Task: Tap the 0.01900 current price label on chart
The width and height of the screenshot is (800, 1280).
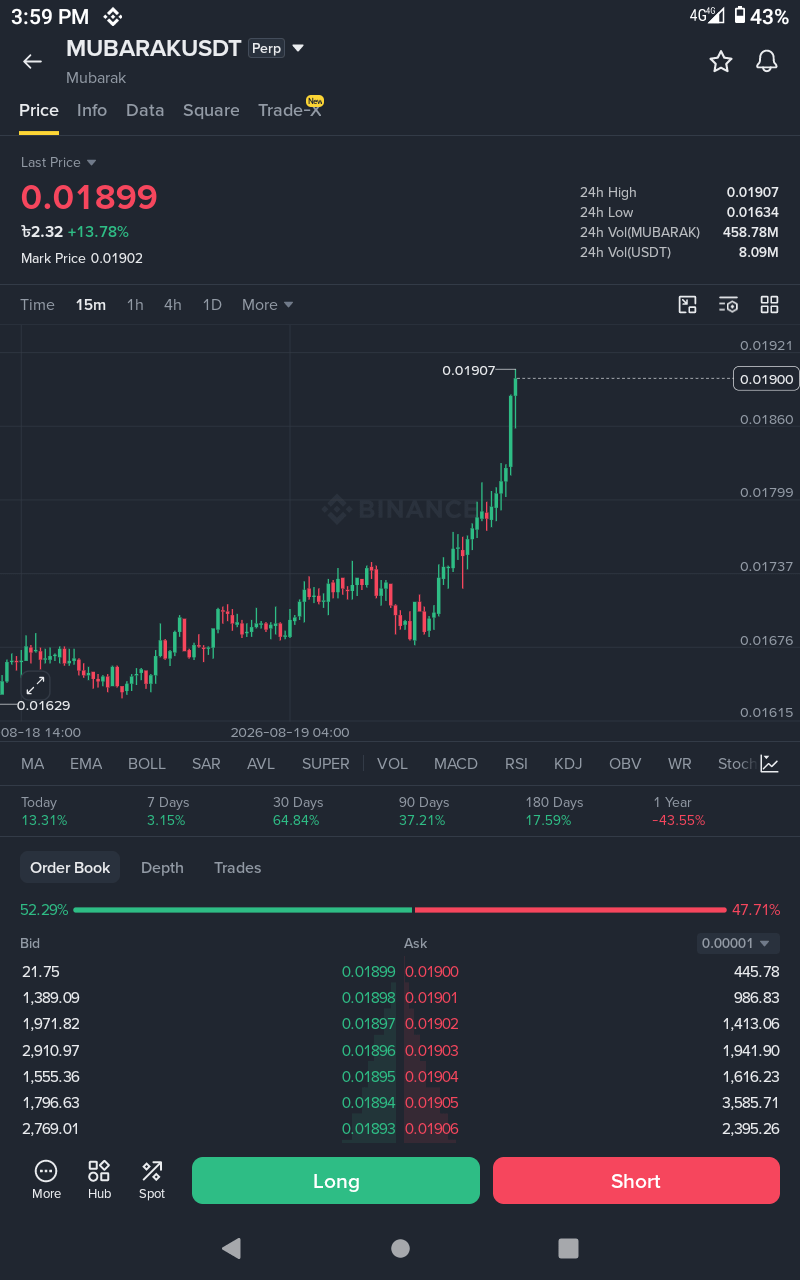Action: click(766, 379)
